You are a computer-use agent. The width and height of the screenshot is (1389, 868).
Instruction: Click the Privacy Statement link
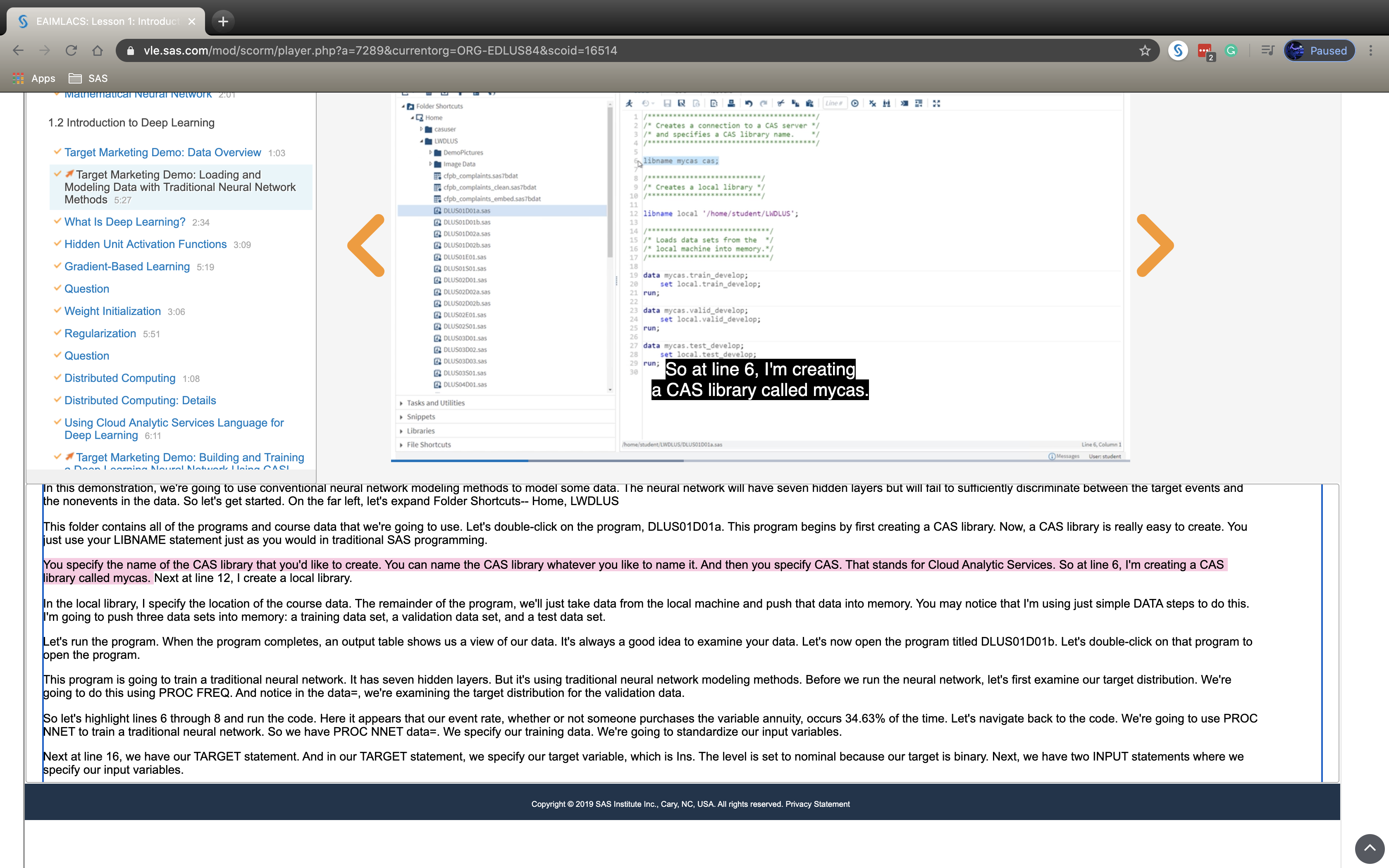[817, 804]
